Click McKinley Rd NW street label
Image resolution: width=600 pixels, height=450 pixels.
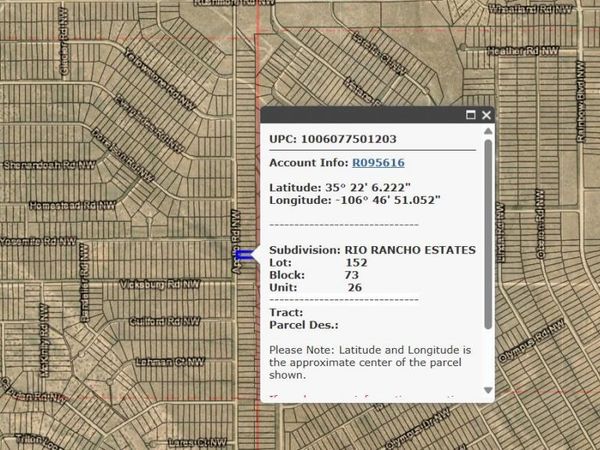pyautogui.click(x=44, y=340)
